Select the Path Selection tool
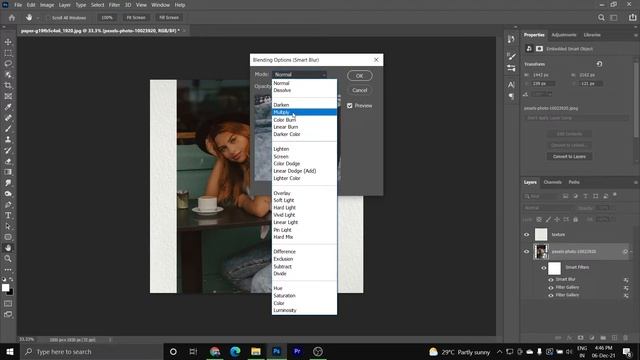The height and width of the screenshot is (360, 640). point(8,226)
